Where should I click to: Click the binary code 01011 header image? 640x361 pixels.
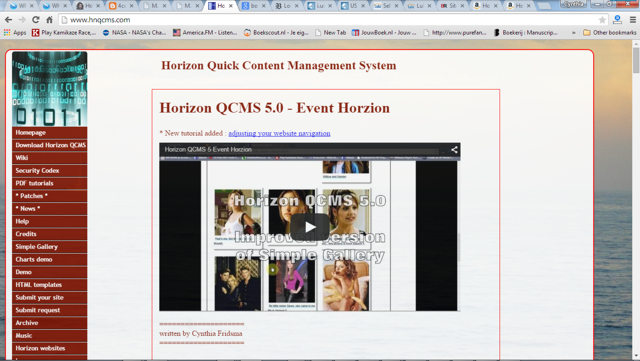tap(49, 89)
